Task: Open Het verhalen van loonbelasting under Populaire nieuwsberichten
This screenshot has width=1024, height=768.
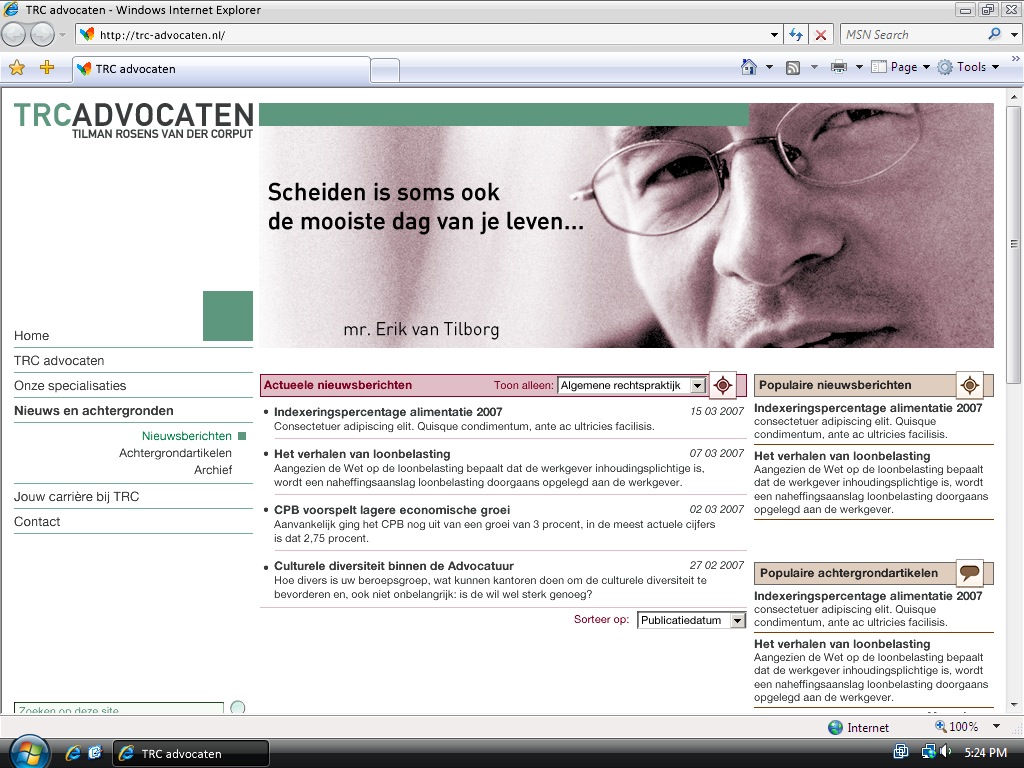Action: [842, 456]
